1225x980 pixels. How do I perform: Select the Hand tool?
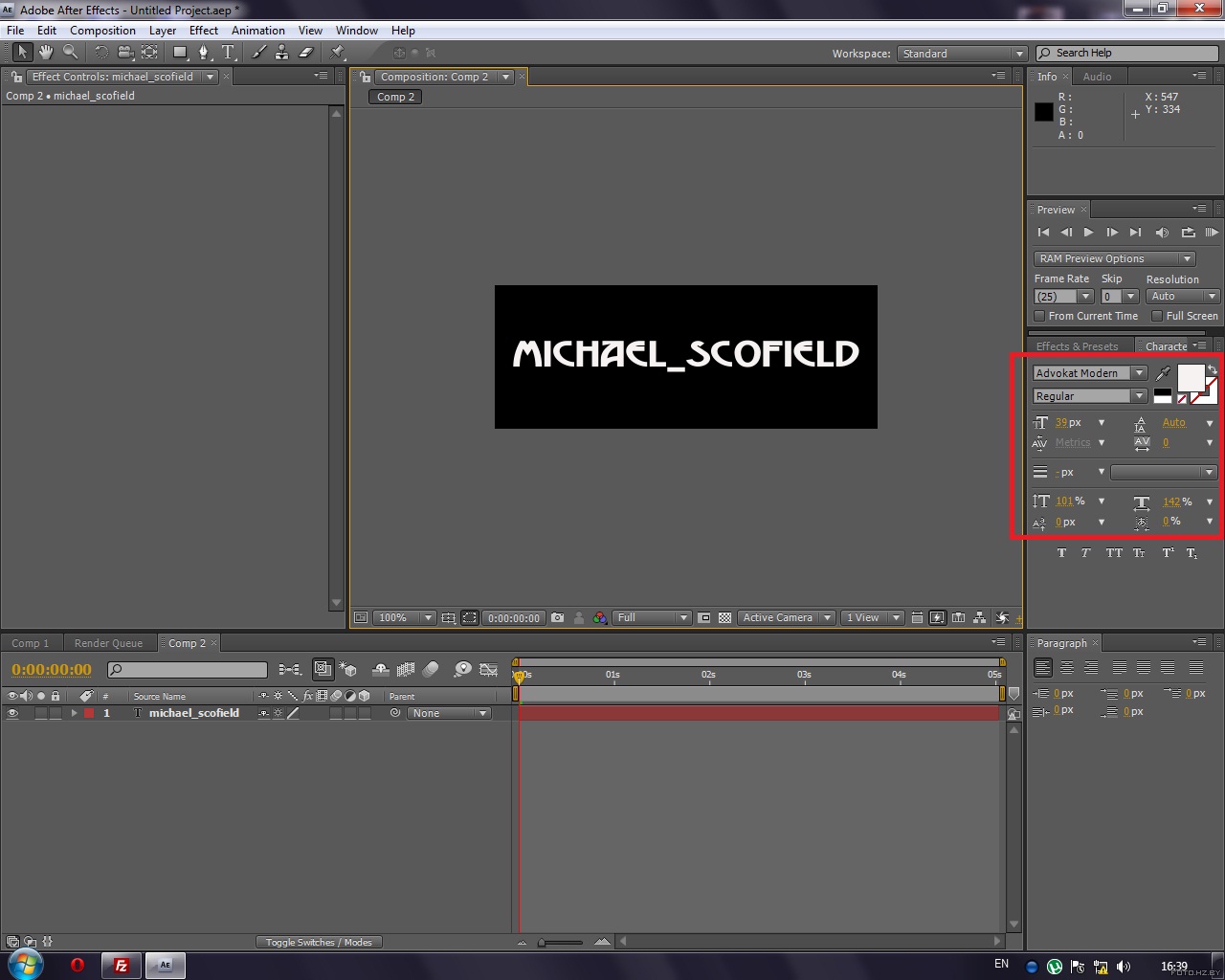[x=45, y=53]
